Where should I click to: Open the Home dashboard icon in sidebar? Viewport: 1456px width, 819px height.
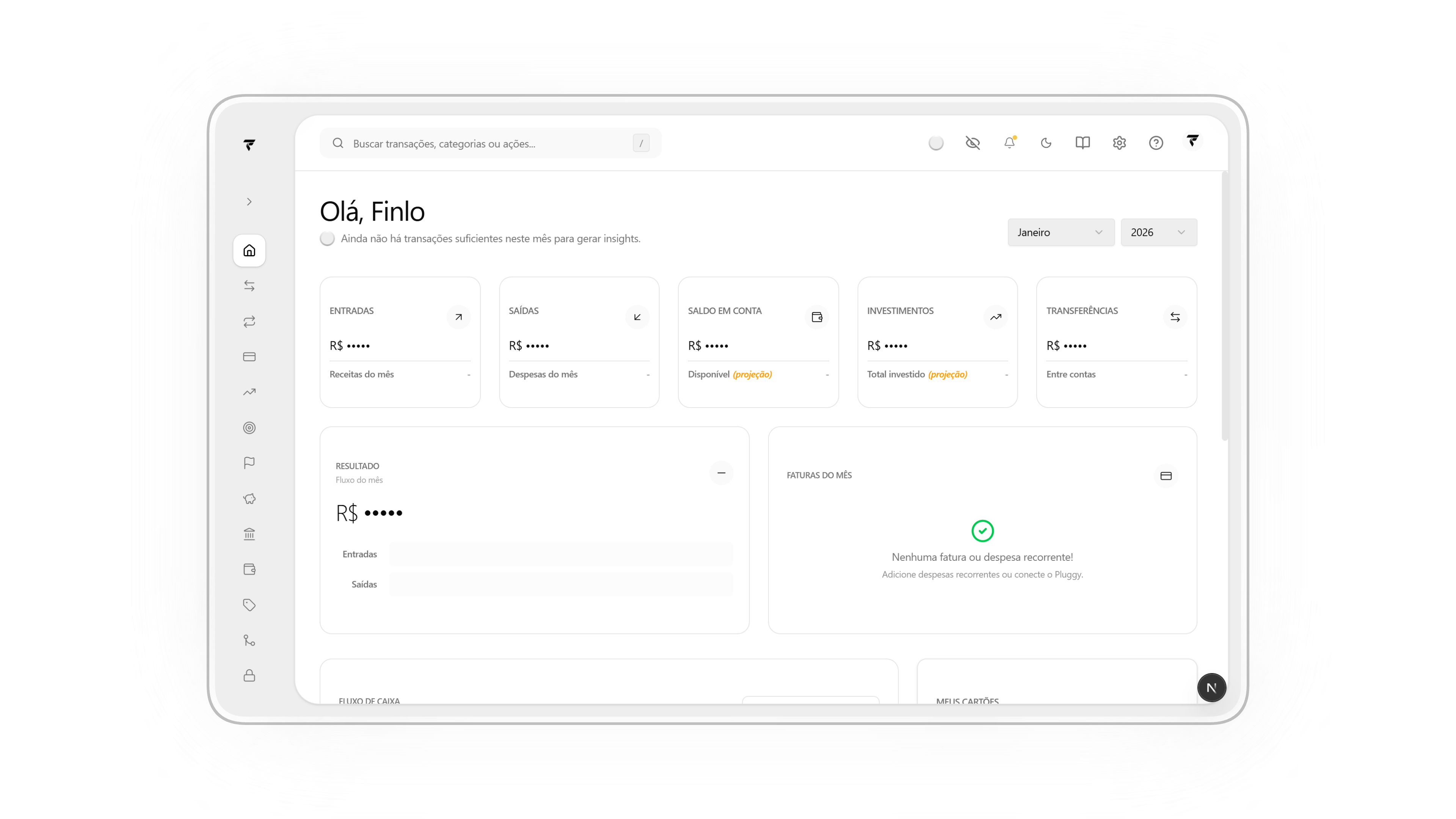tap(249, 250)
